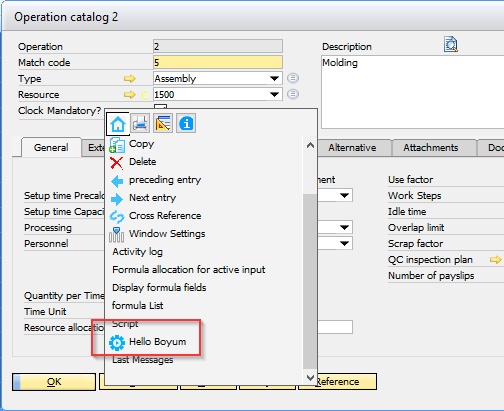Click the Work Steps label
504x411 pixels.
[x=414, y=196]
